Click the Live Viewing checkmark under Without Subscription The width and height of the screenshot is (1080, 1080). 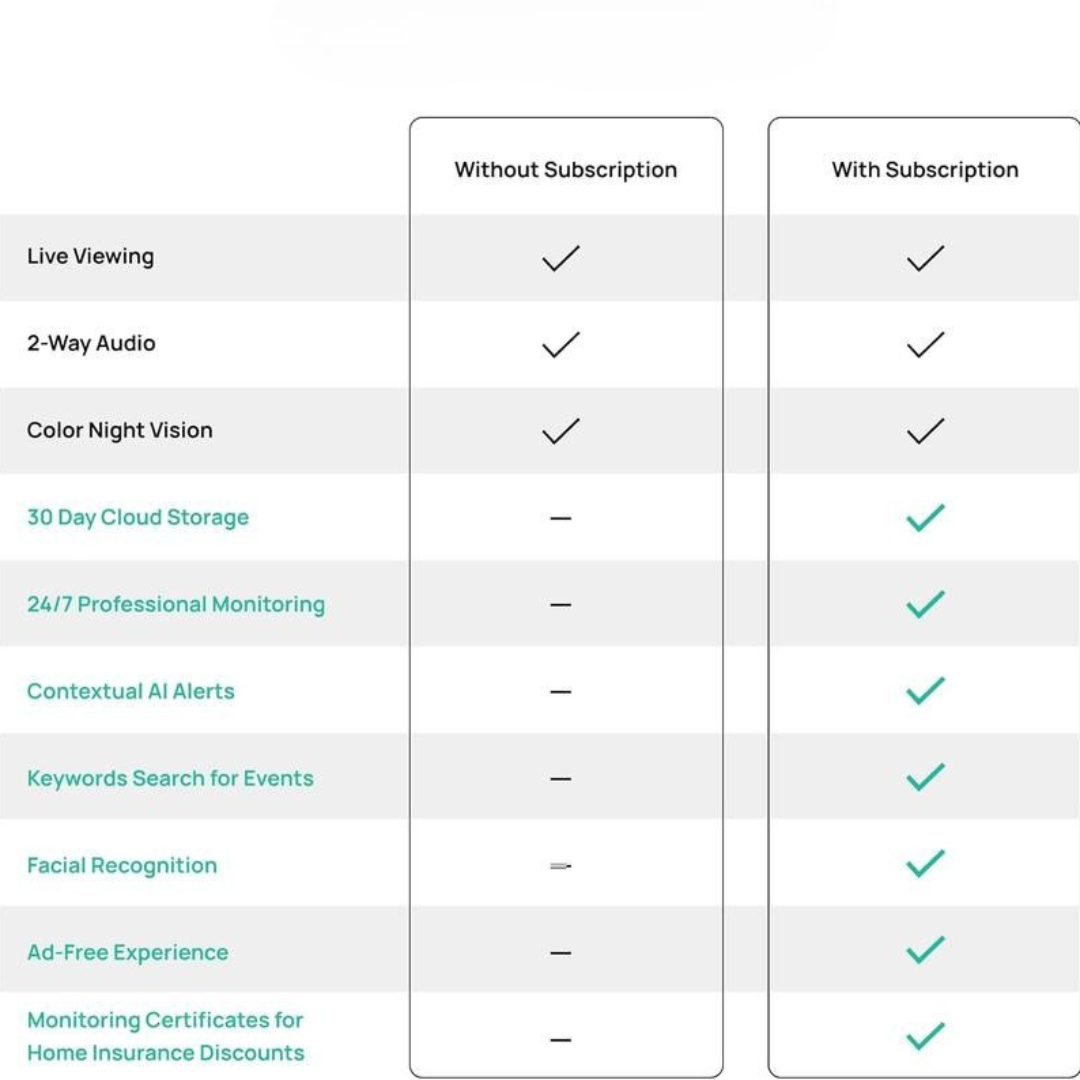[560, 258]
